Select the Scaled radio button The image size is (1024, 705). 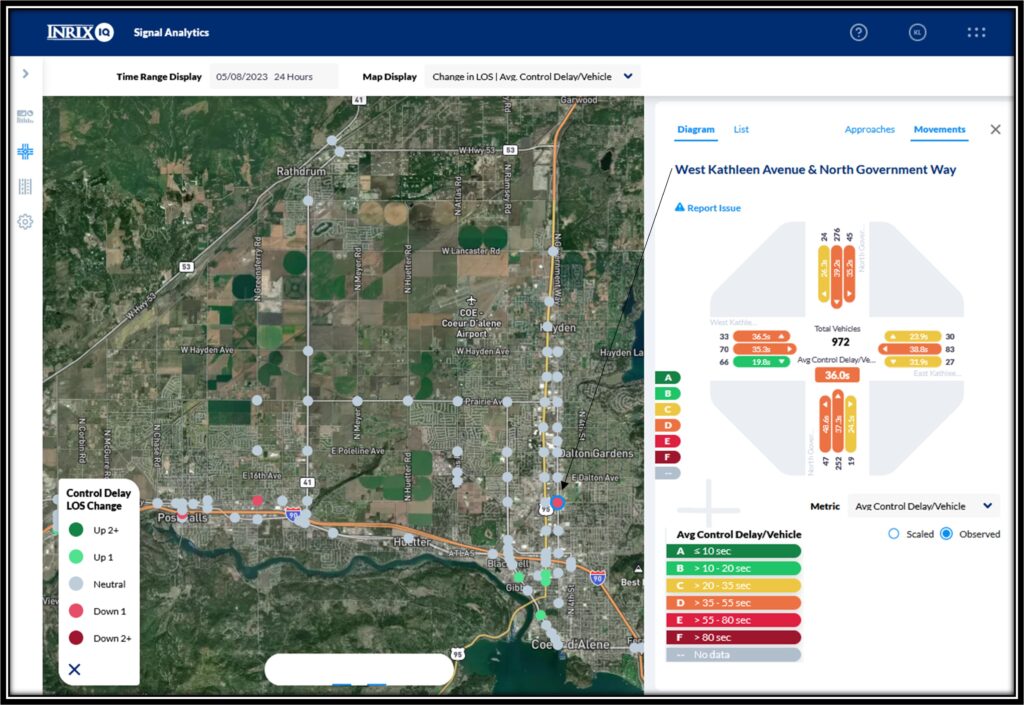point(895,534)
